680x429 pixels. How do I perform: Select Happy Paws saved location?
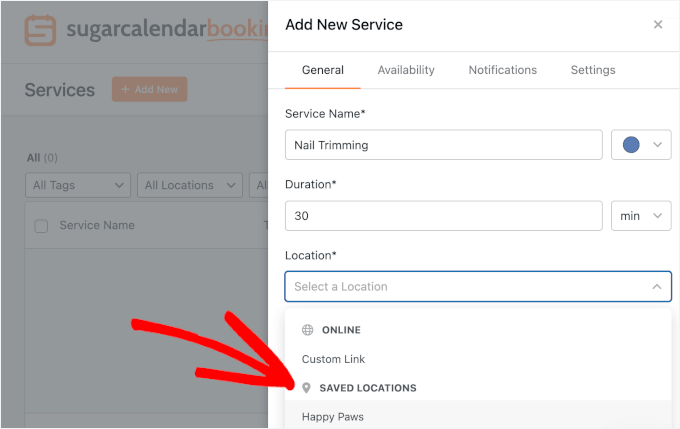(333, 417)
